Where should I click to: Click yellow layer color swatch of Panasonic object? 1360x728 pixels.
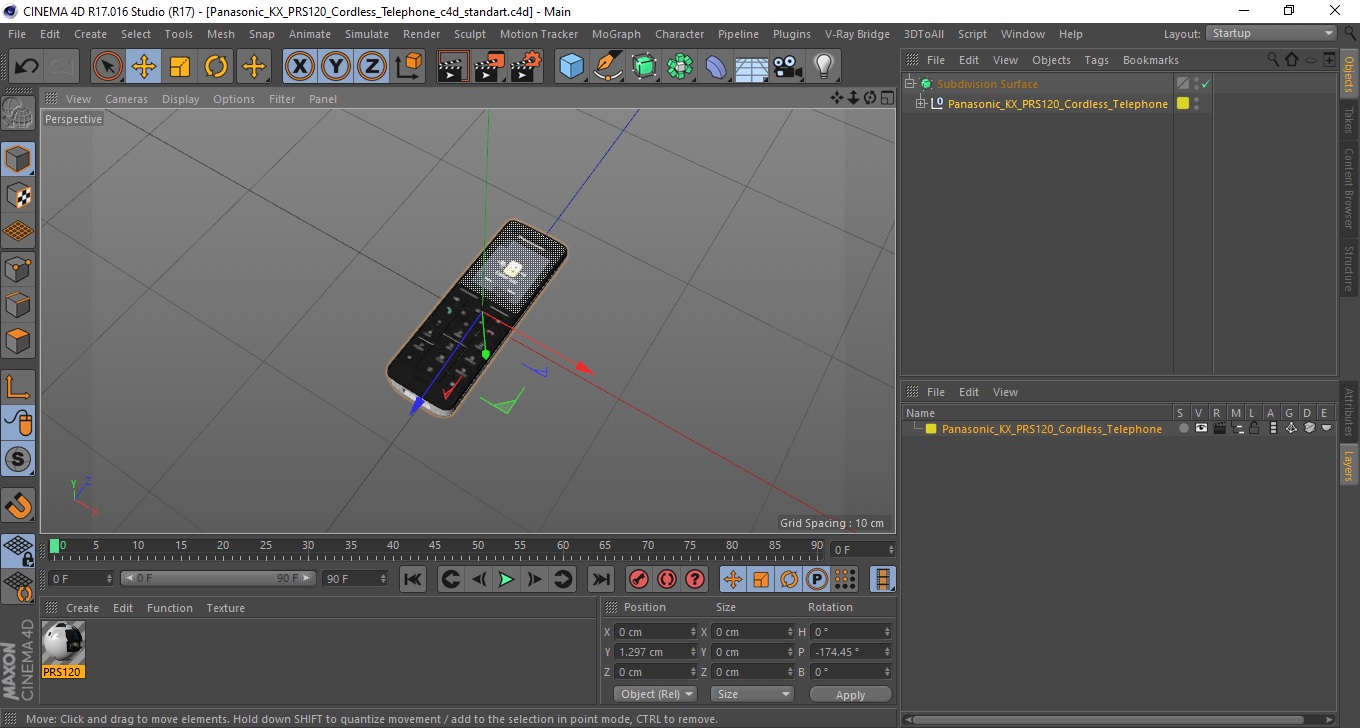tap(1183, 103)
